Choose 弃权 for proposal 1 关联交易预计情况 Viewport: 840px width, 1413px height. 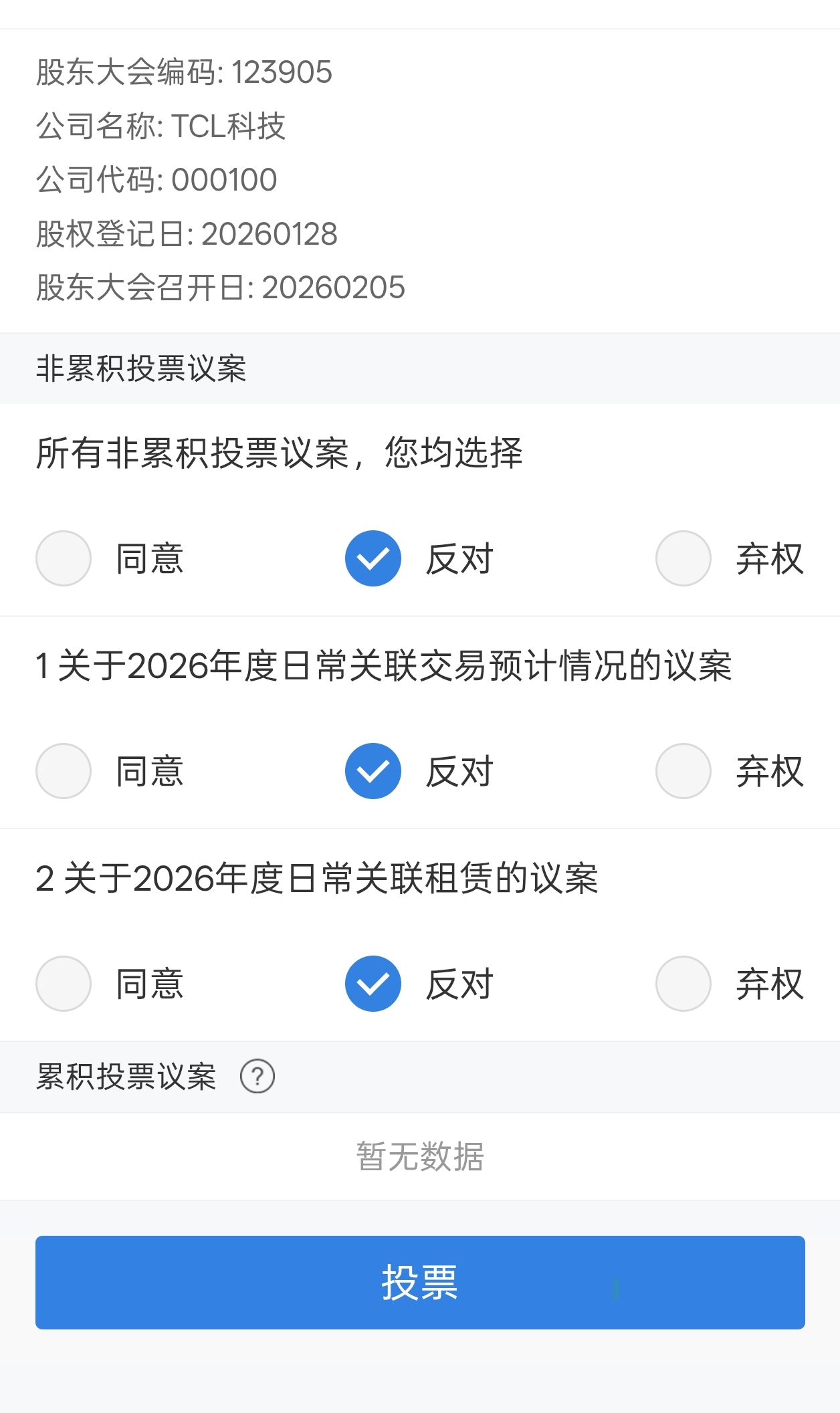(684, 771)
